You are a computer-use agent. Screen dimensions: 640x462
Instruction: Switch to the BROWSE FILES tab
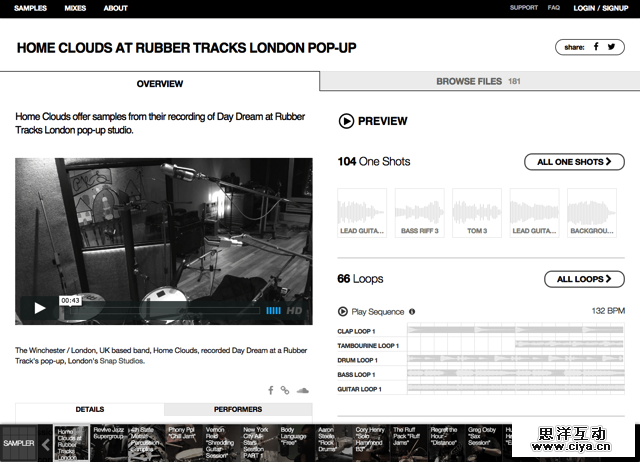click(x=480, y=81)
